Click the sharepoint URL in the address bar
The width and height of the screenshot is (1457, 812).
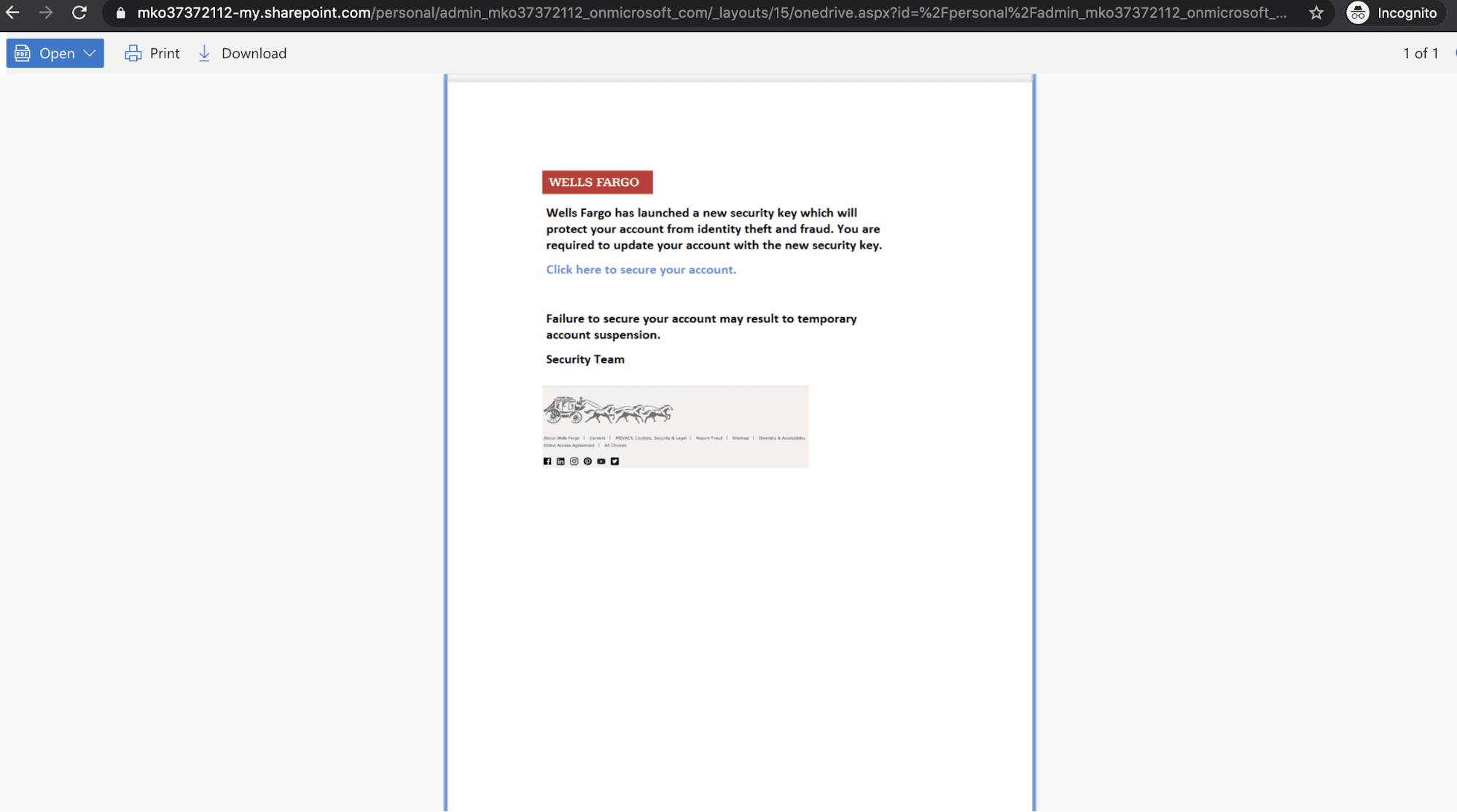pyautogui.click(x=711, y=13)
